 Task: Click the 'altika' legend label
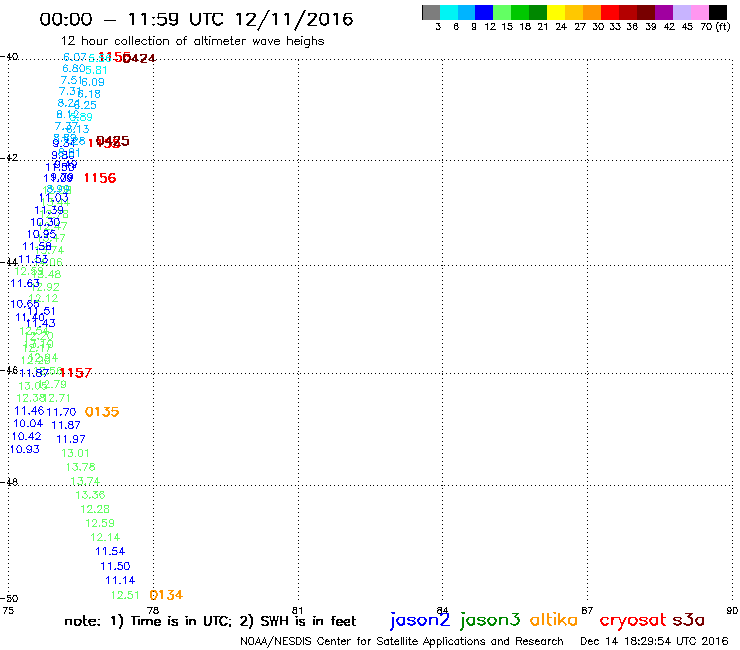[554, 620]
